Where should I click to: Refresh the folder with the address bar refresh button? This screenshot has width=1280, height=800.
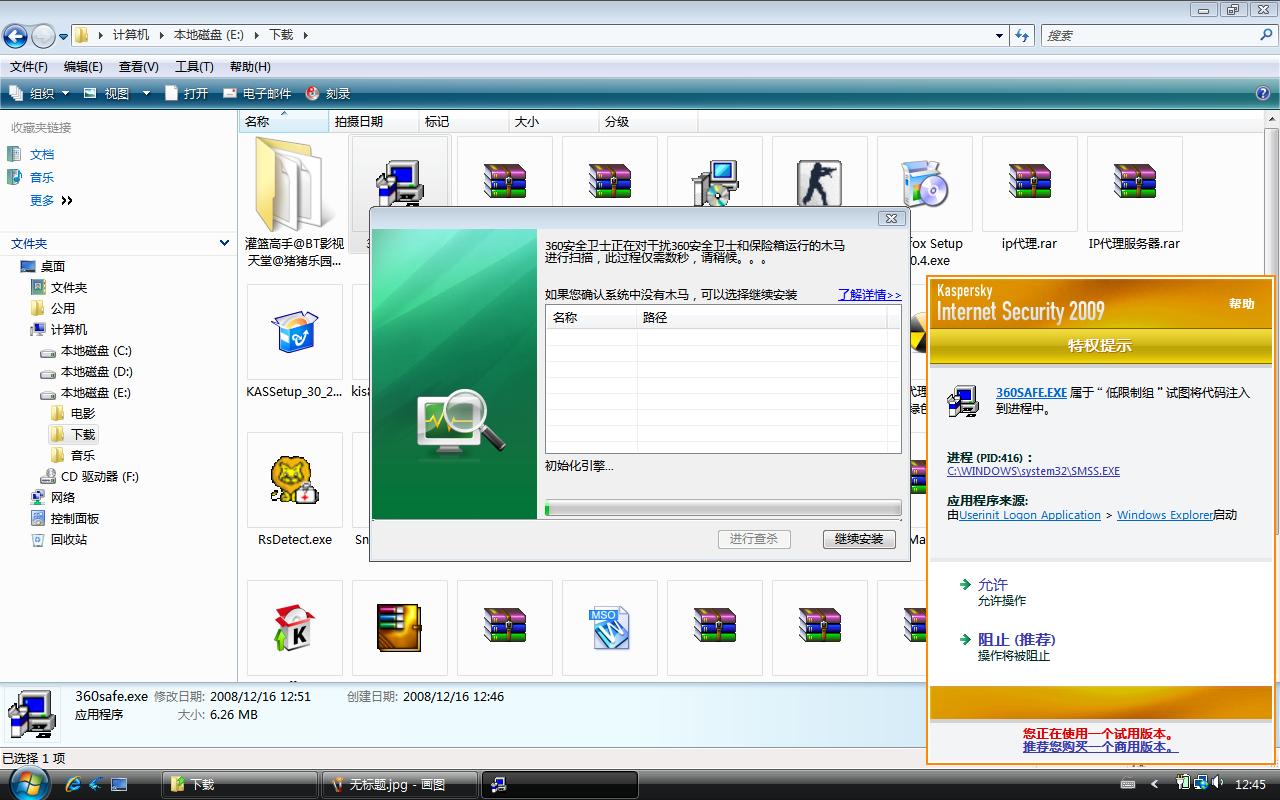(1022, 35)
